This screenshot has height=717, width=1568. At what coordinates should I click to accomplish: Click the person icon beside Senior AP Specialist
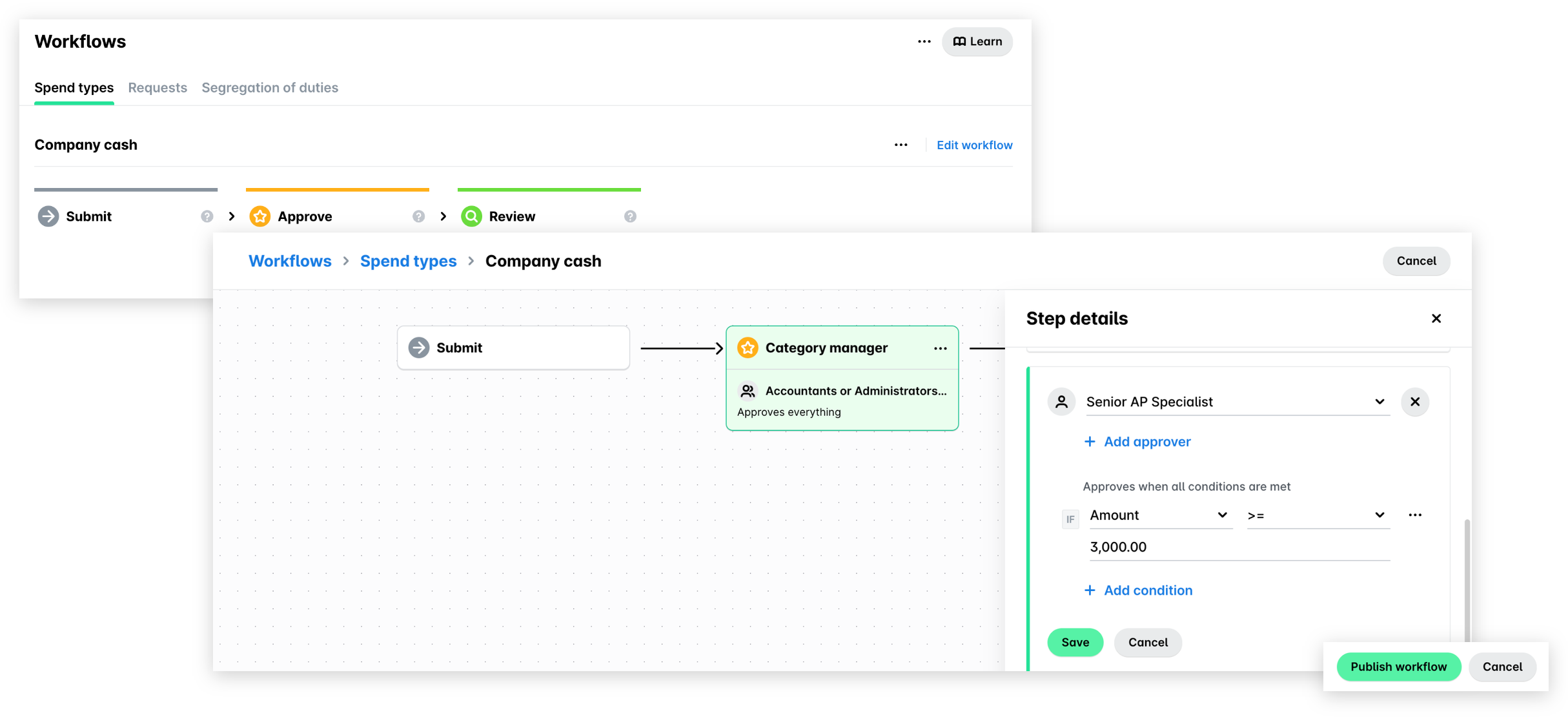tap(1061, 402)
